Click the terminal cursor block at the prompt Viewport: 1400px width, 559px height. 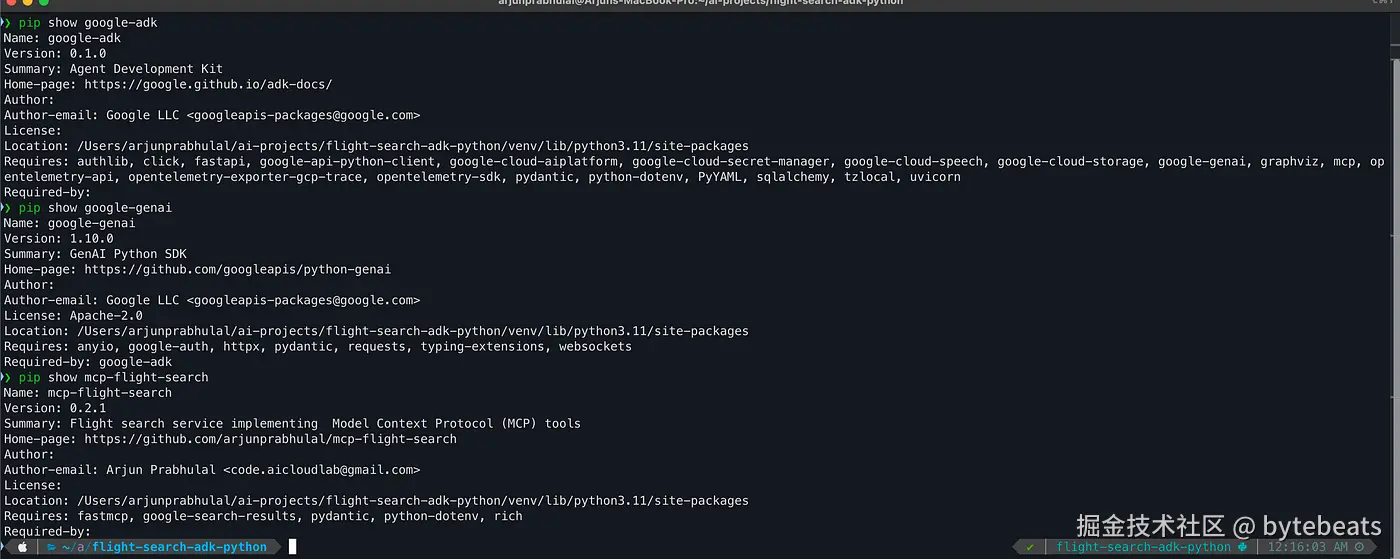tap(292, 546)
